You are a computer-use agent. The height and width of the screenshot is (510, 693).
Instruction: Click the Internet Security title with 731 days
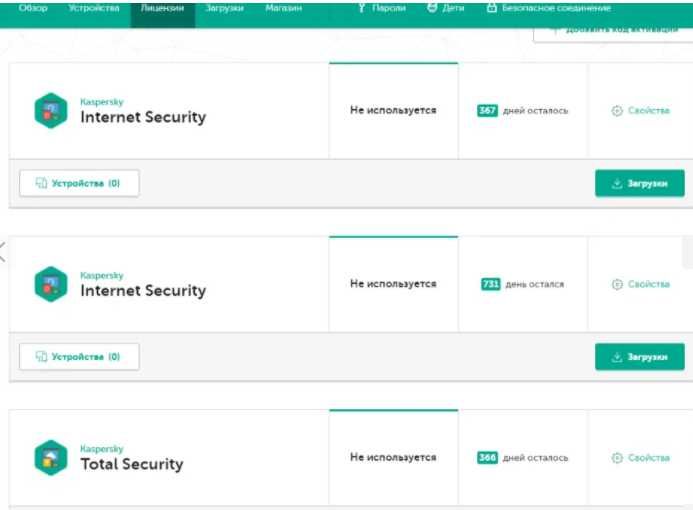143,291
